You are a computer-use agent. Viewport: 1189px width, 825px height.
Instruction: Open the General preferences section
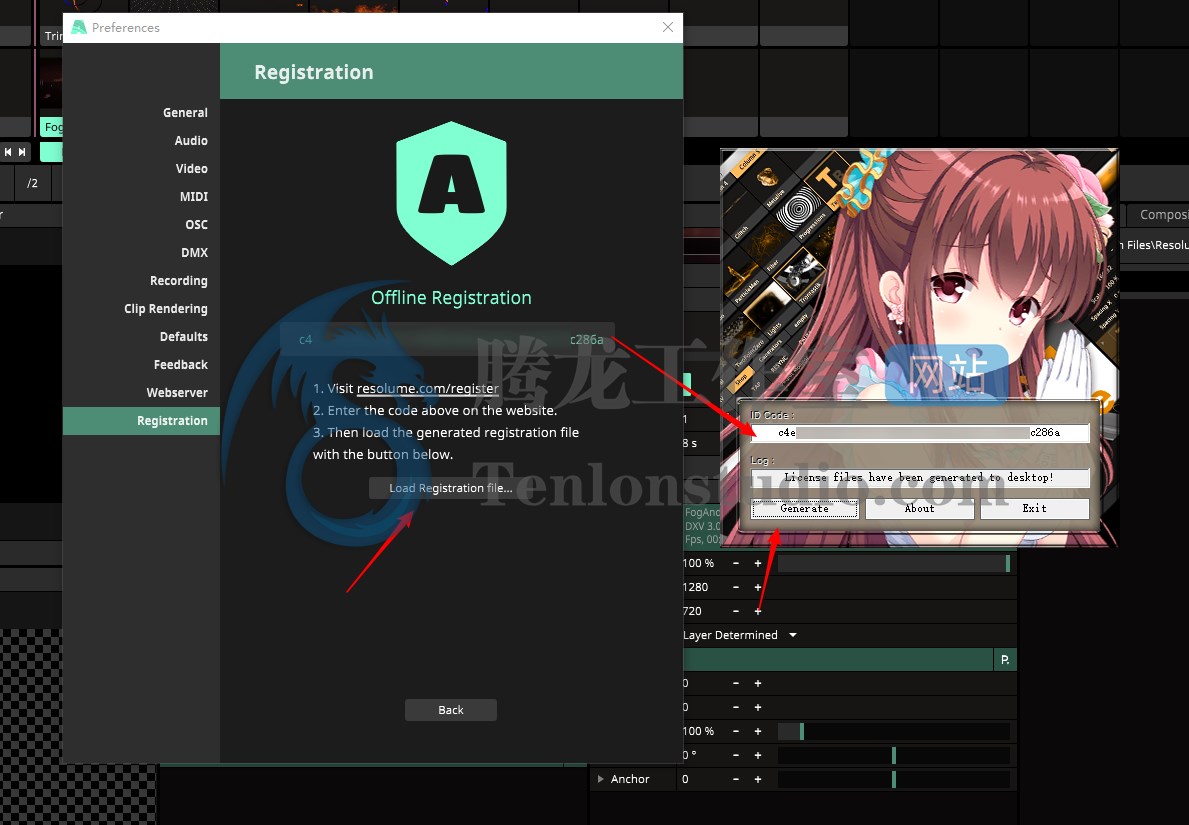[185, 112]
